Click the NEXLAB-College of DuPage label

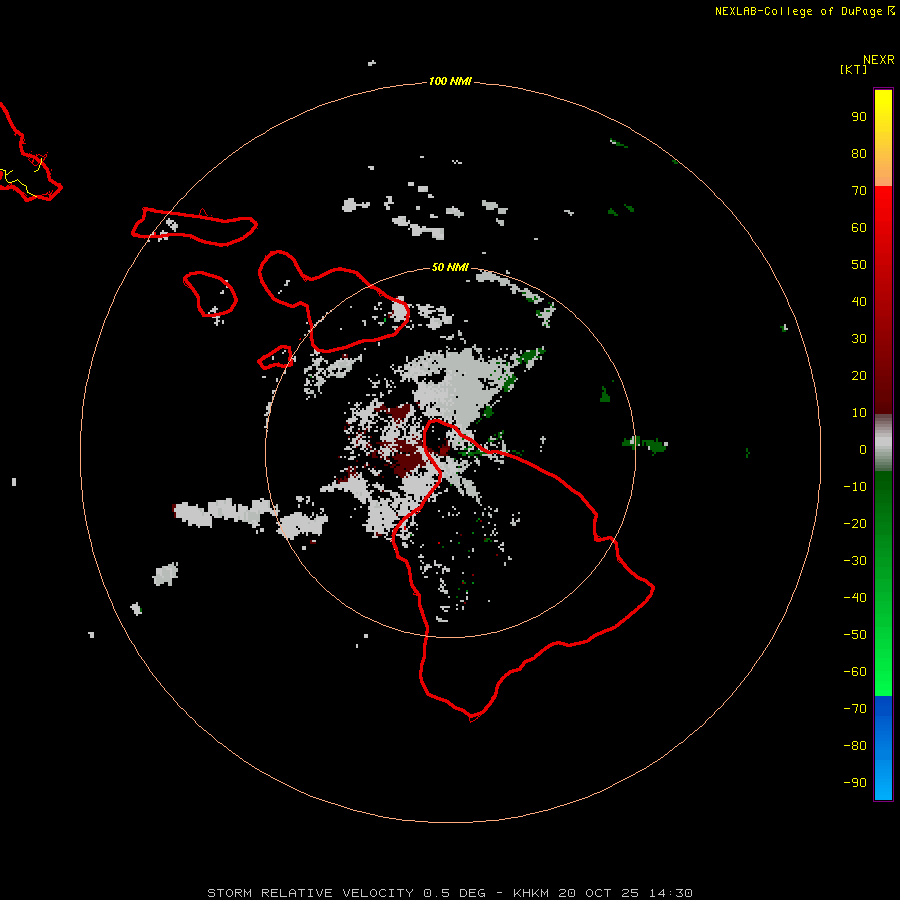coord(805,11)
